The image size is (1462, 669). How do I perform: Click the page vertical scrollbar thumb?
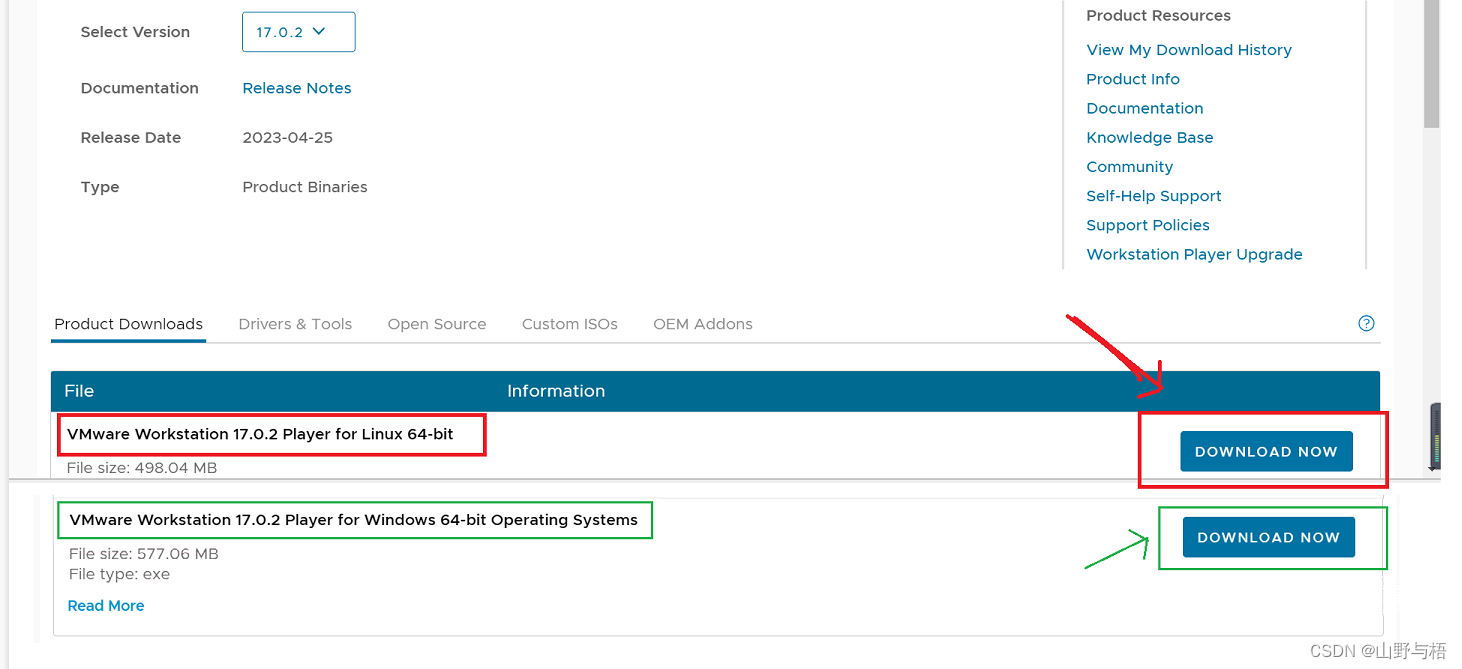point(1432,64)
